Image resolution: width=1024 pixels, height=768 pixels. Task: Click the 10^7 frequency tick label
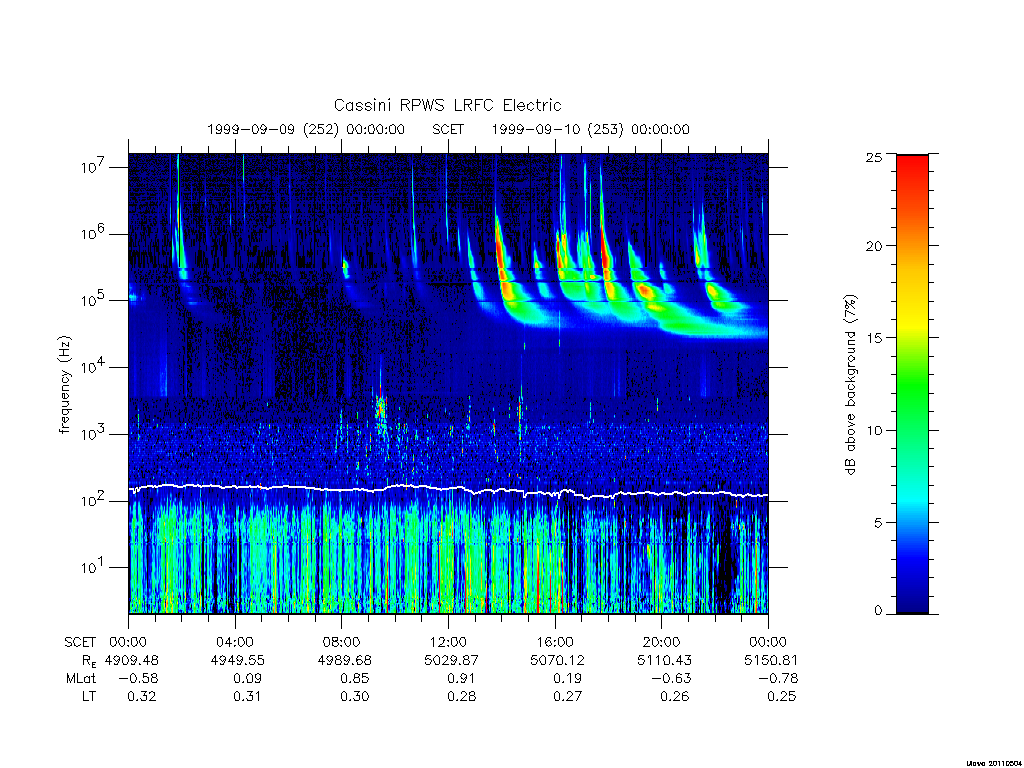(92, 167)
